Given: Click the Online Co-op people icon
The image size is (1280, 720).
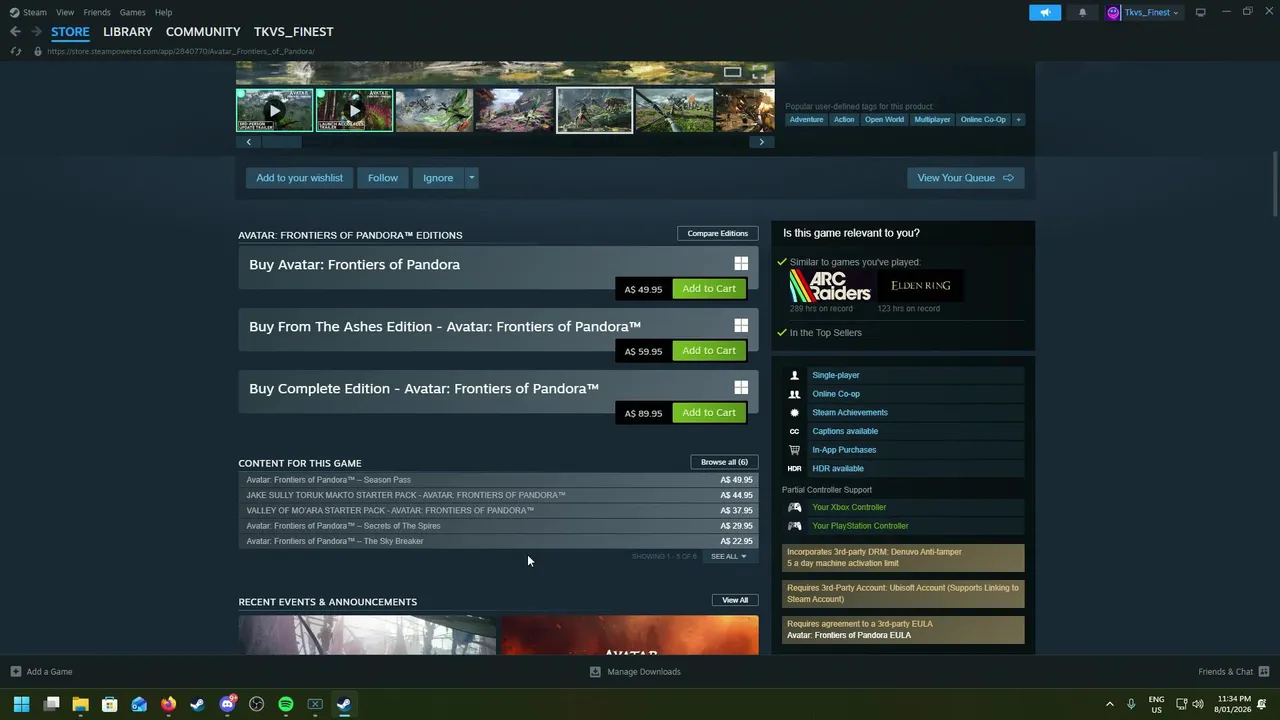Looking at the screenshot, I should click(x=794, y=394).
